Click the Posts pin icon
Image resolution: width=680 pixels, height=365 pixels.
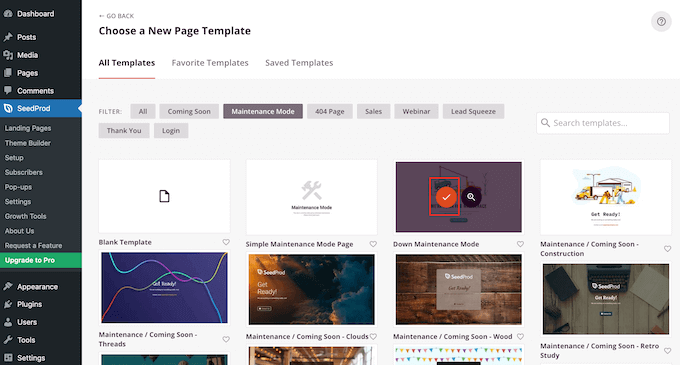click(8, 37)
